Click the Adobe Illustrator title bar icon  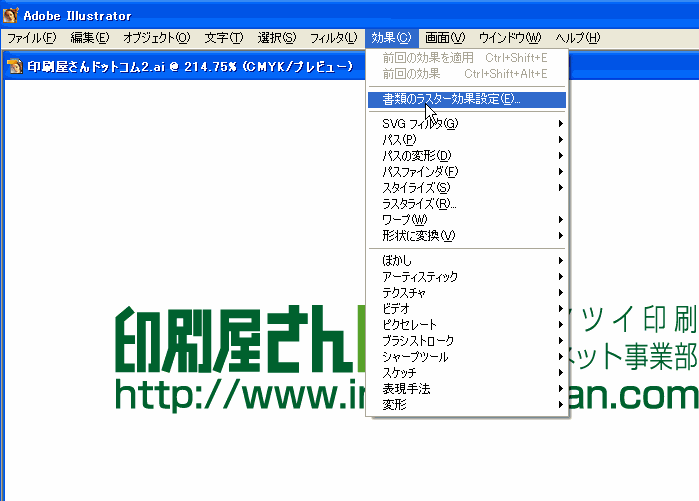pyautogui.click(x=11, y=15)
